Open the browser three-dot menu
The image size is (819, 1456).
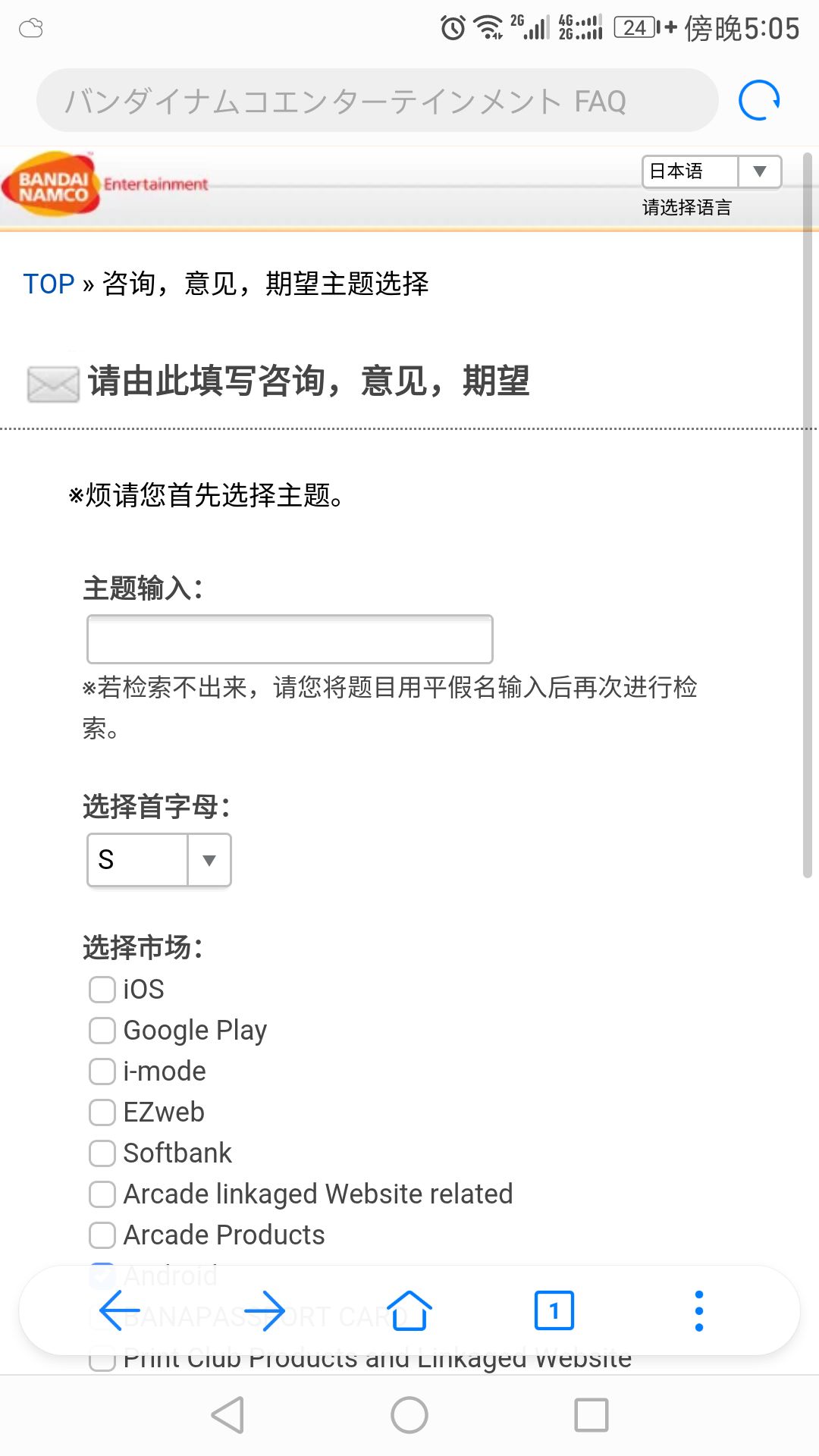[x=698, y=1310]
